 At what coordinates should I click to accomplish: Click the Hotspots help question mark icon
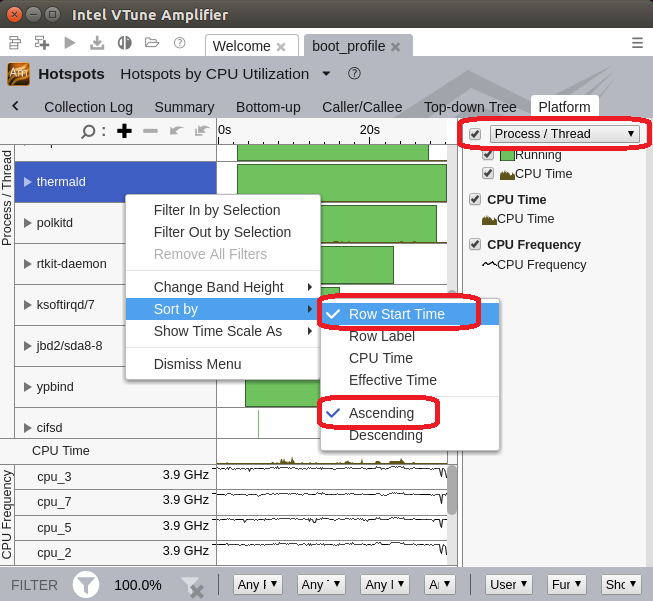point(354,74)
